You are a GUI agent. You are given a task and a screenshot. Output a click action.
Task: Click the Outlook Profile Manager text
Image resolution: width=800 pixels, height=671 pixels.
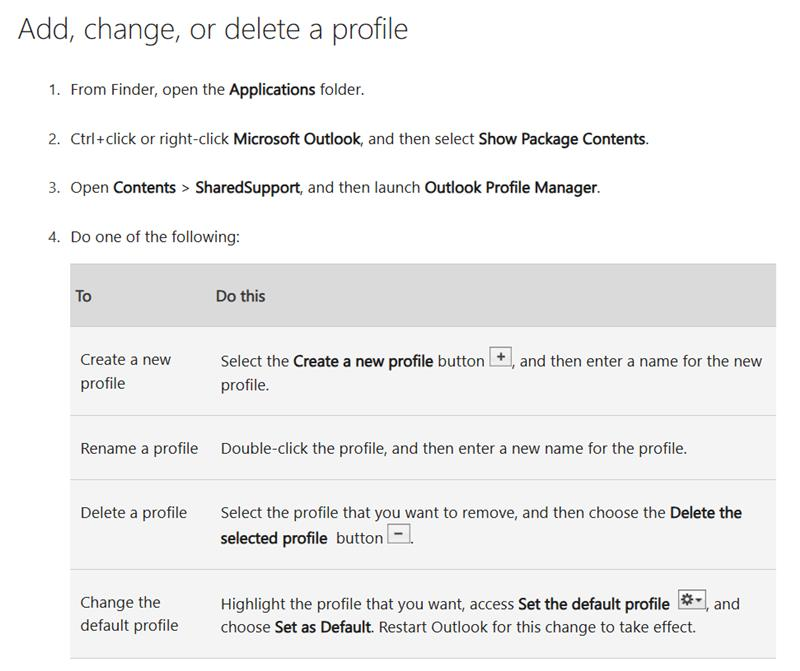[511, 188]
